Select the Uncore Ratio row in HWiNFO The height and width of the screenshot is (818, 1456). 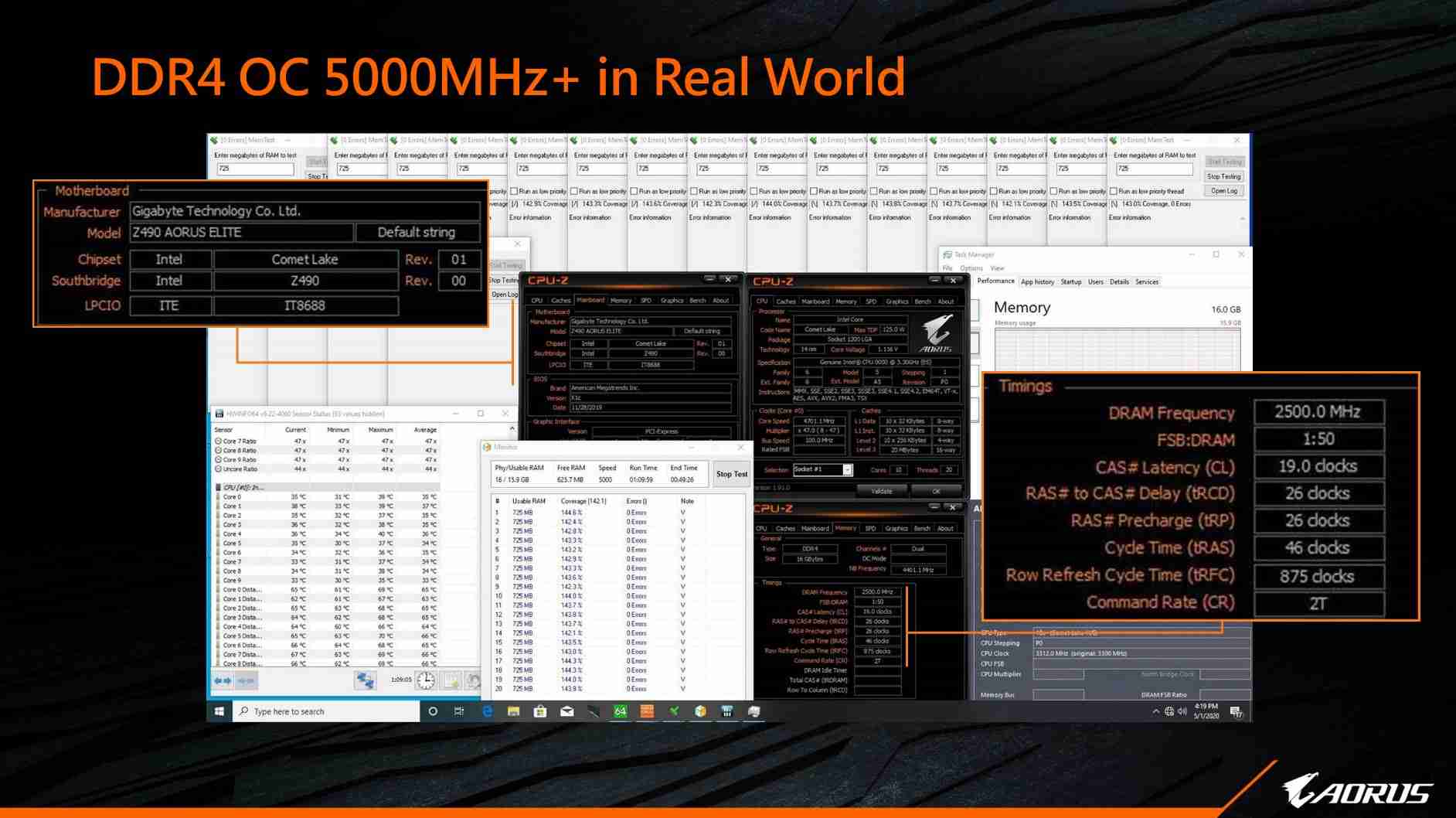(x=326, y=469)
